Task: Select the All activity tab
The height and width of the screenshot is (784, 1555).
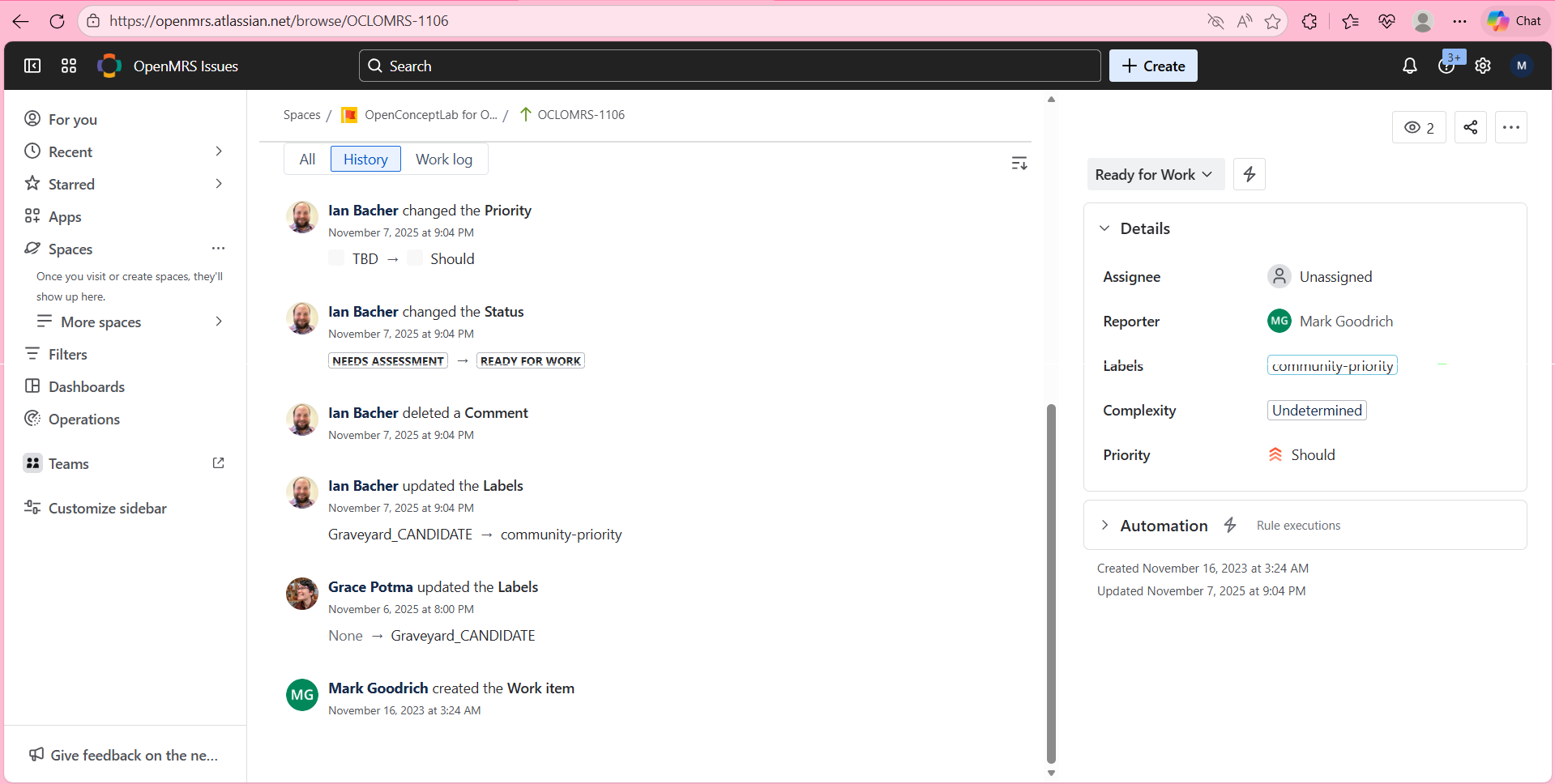Action: click(x=307, y=160)
